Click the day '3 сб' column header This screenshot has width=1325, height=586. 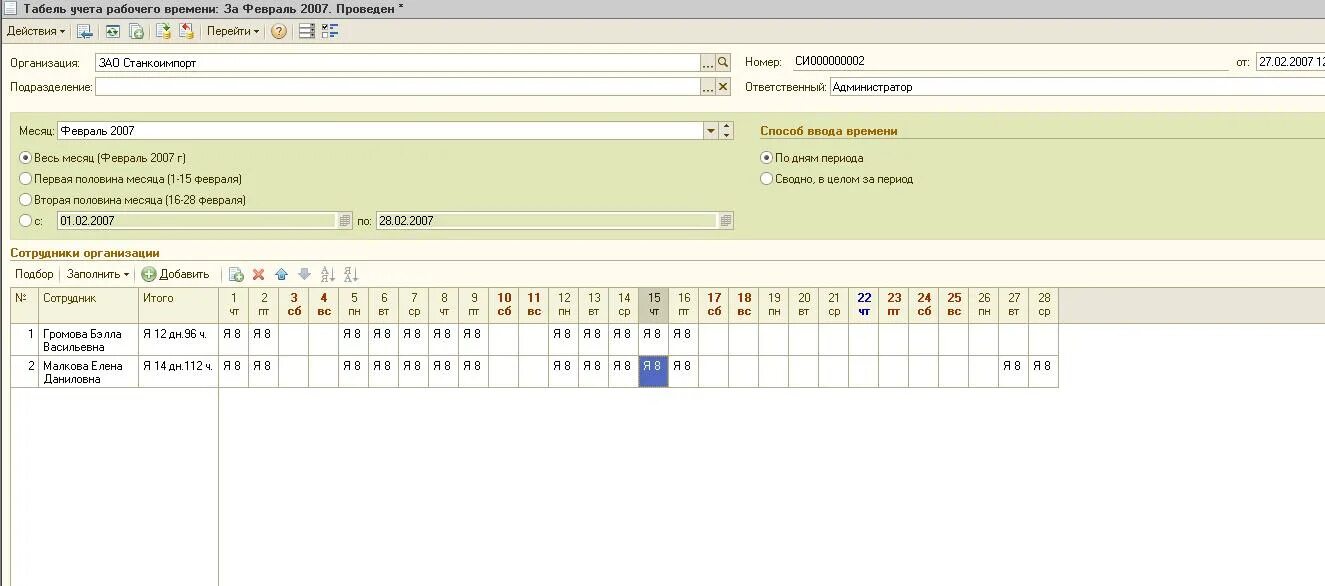pyautogui.click(x=294, y=305)
